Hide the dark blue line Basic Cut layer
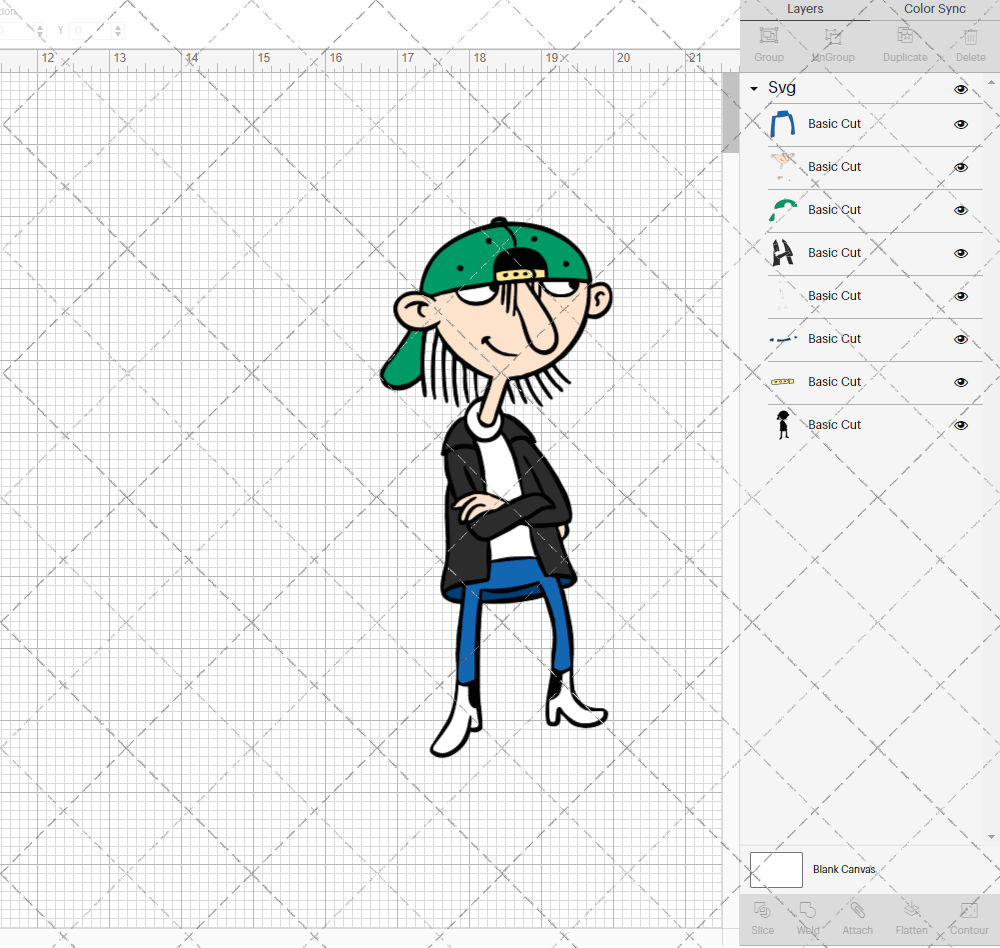Screen dimensions: 1000x948 (x=960, y=339)
